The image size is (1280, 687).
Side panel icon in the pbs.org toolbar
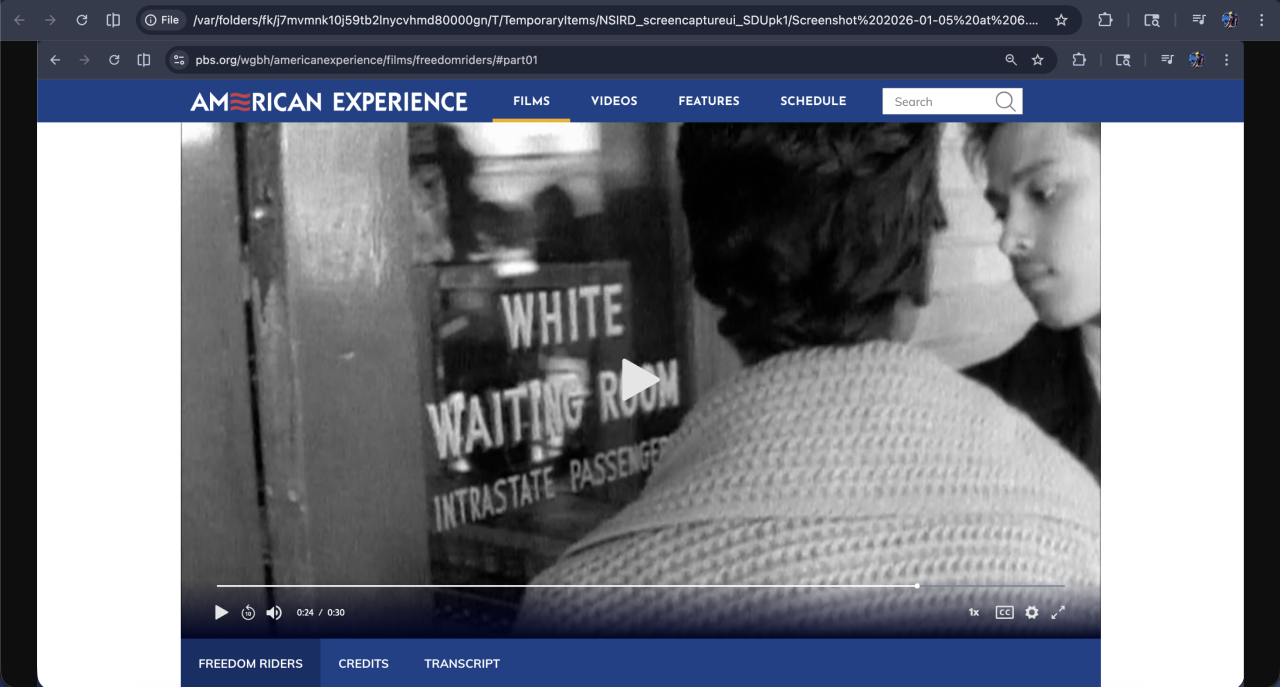(x=144, y=60)
